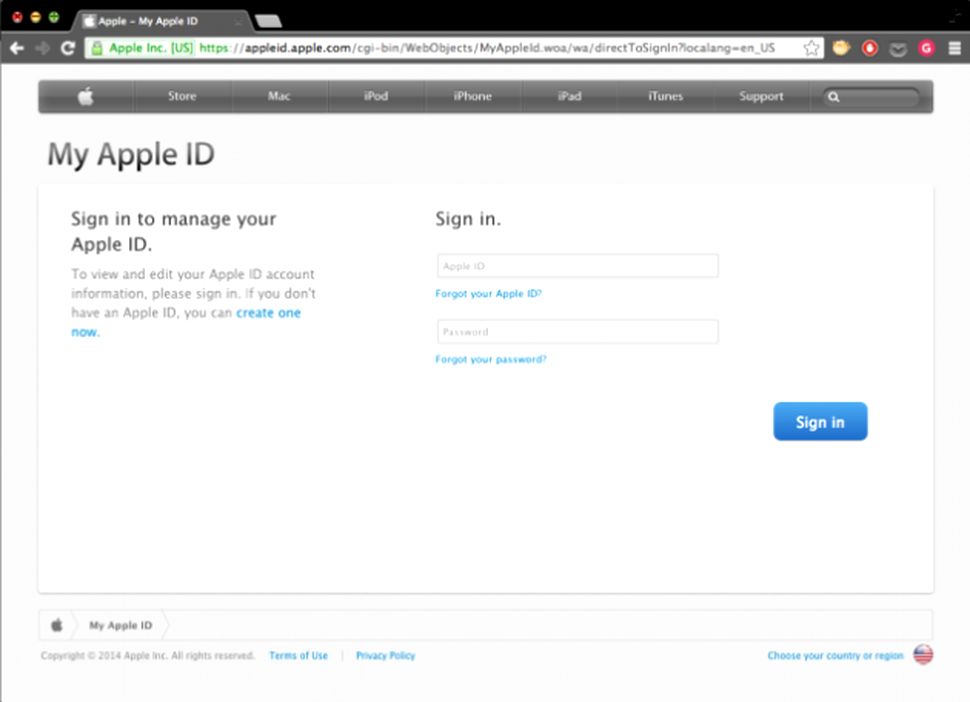
Task: Open the Chrome hamburger menu
Action: pos(955,48)
